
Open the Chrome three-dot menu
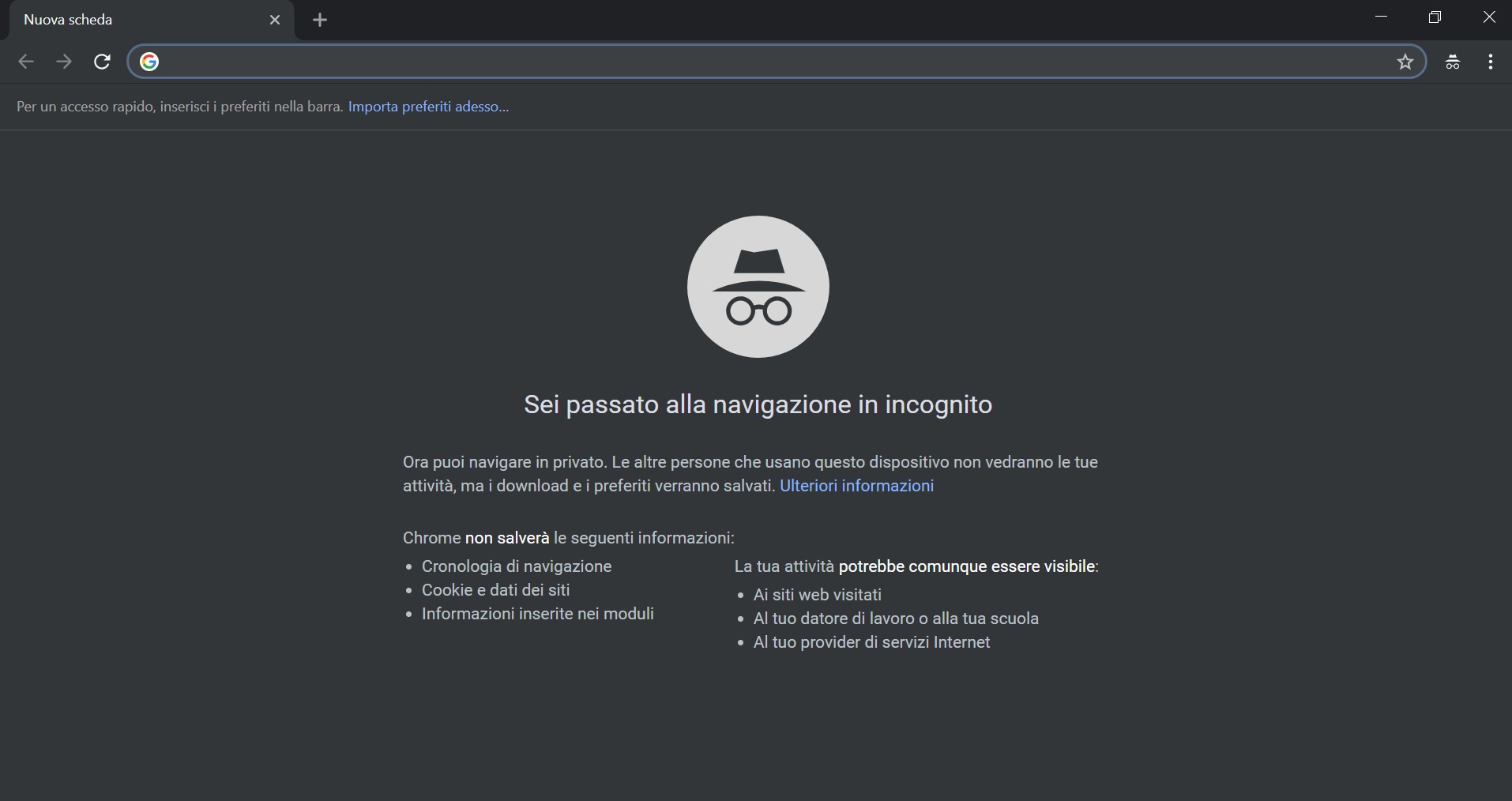click(1491, 62)
